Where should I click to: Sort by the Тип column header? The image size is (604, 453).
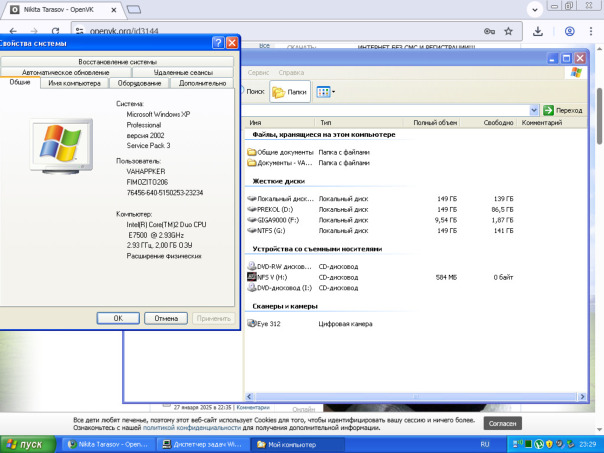[x=359, y=122]
